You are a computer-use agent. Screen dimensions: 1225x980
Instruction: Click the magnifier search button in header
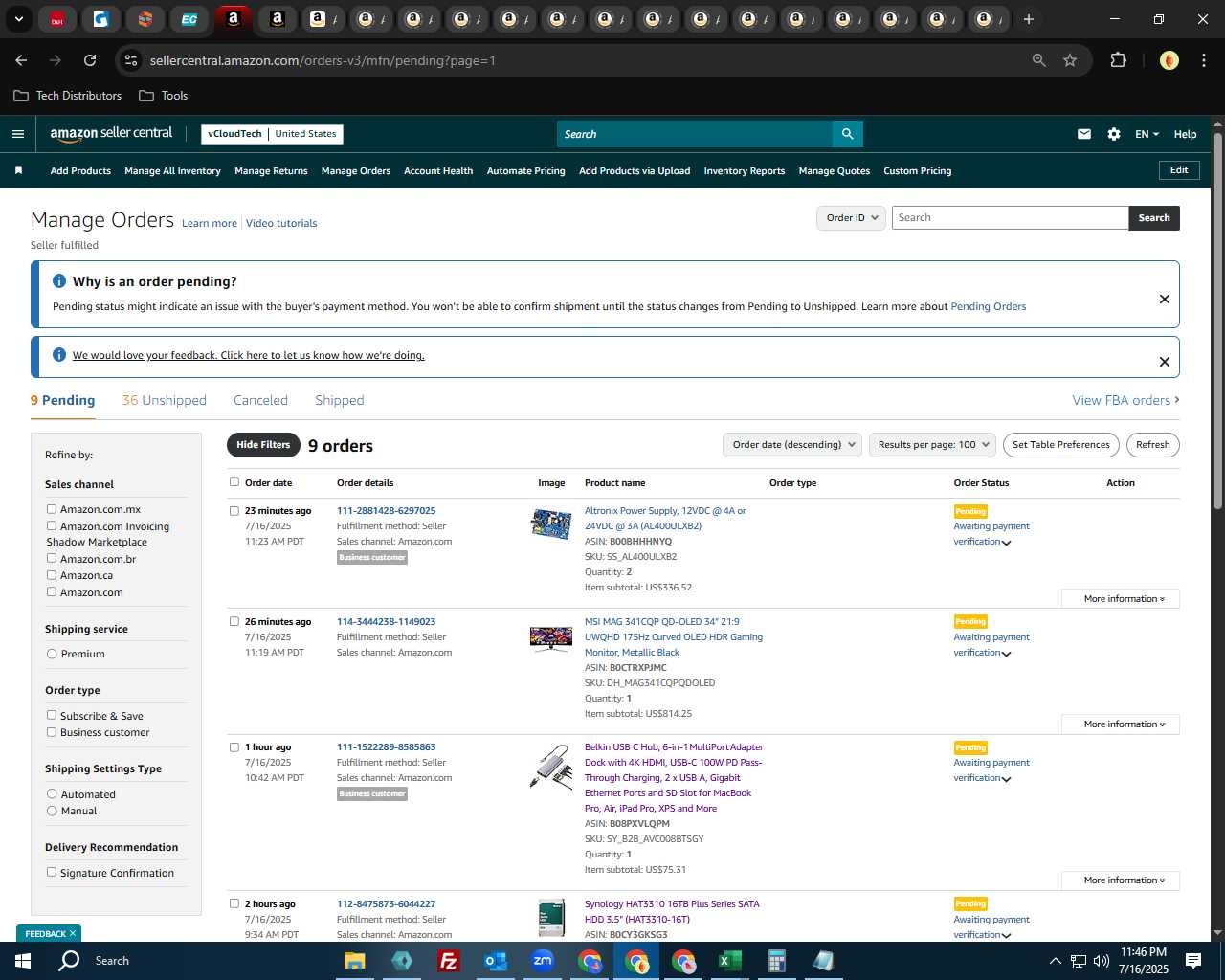pos(847,134)
